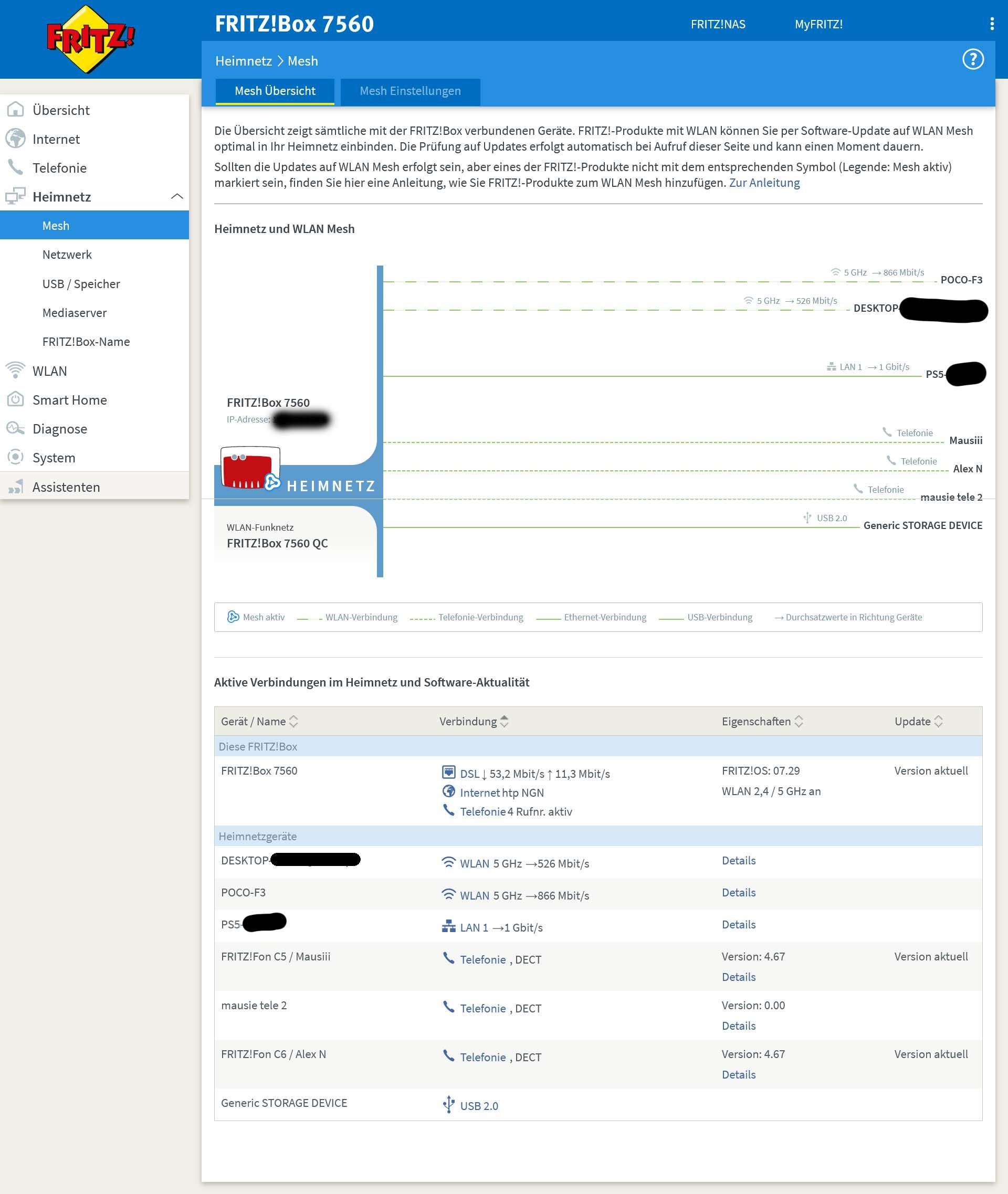Click the Übersicht house icon
Screen dimensions: 1008x1194
tap(15, 110)
